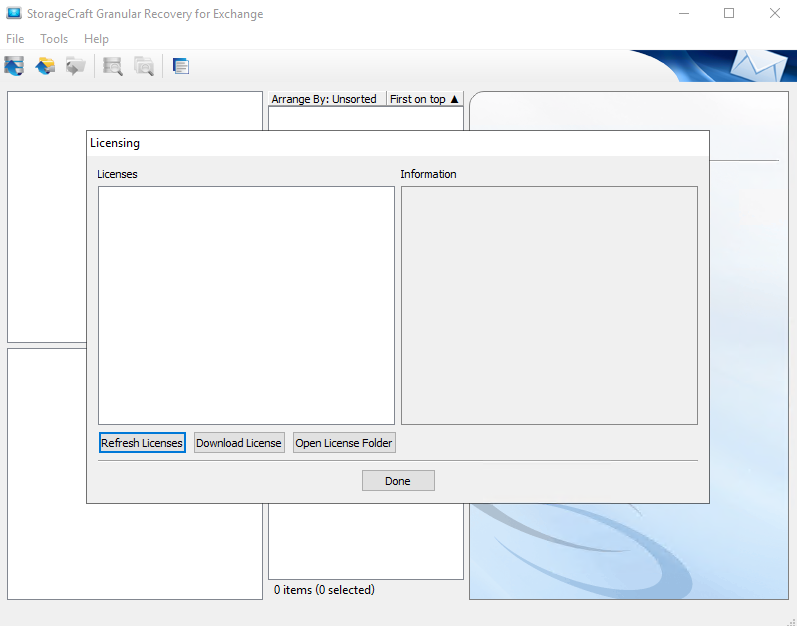Maximize the application window

click(x=729, y=14)
